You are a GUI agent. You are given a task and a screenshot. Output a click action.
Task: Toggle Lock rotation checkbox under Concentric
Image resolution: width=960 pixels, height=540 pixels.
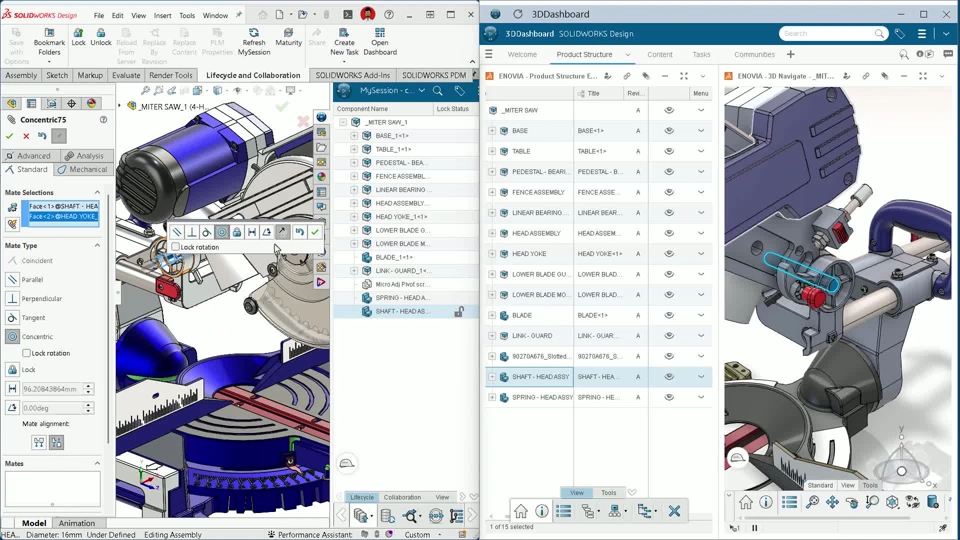(26, 353)
